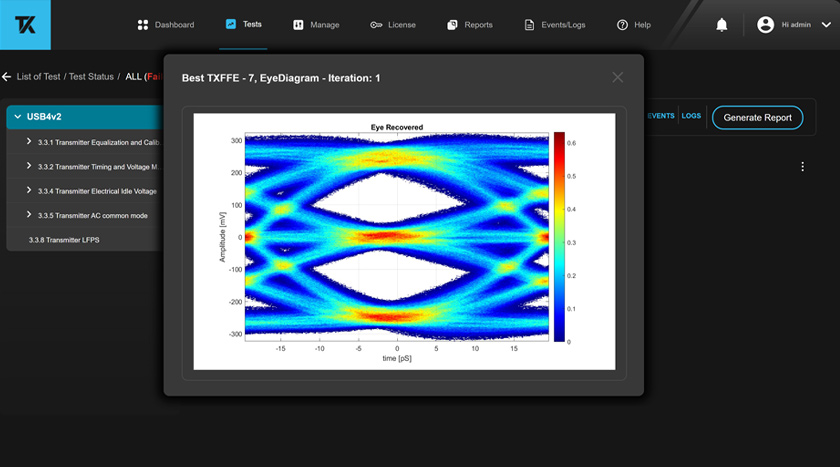
Task: Click the EVENTS link
Action: [x=661, y=116]
